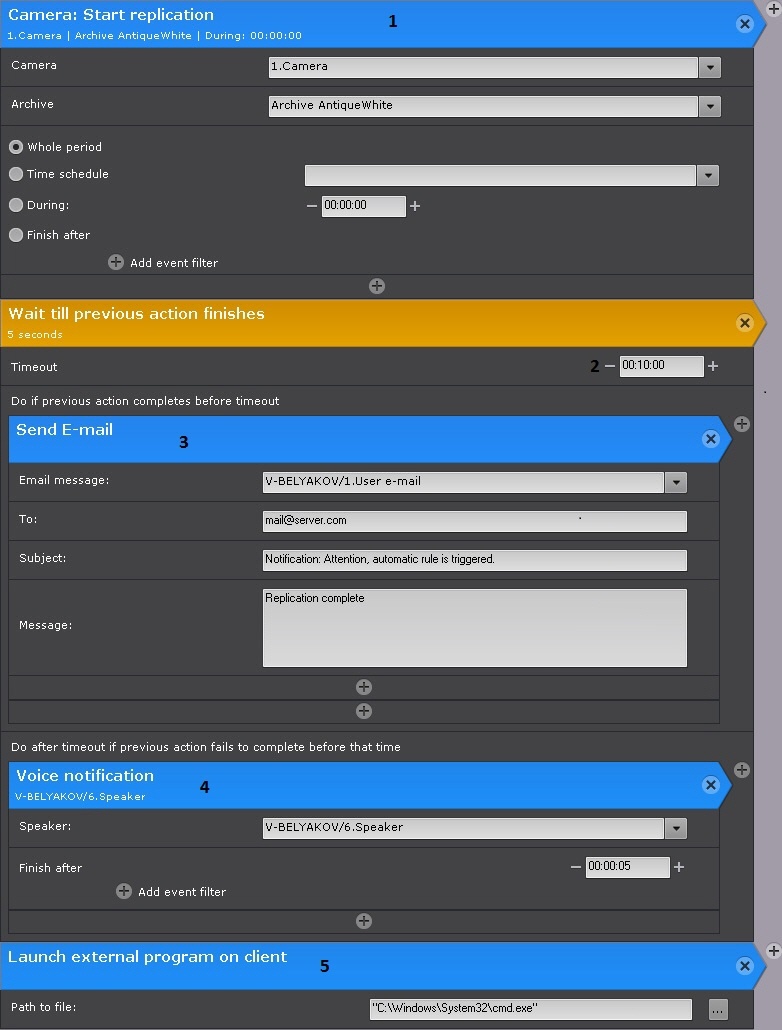
Task: Click the Replication complete message box
Action: 474,627
